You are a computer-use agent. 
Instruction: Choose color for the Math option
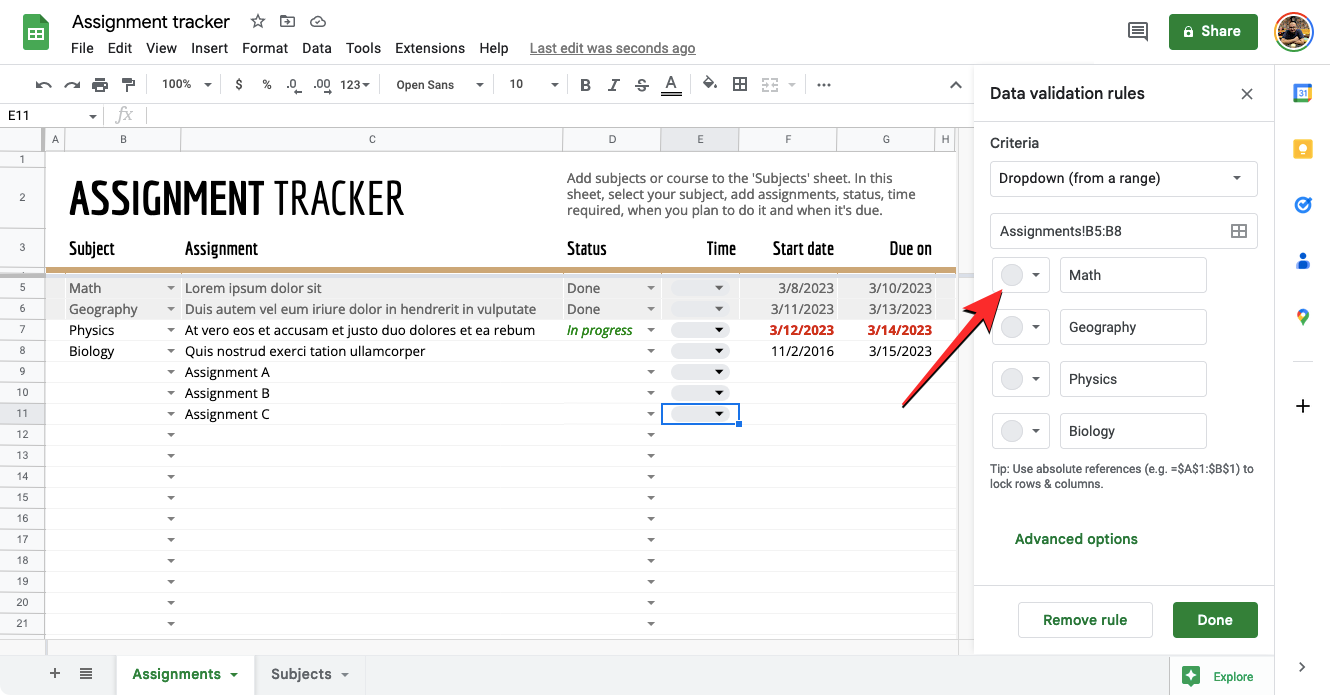[x=1021, y=275]
